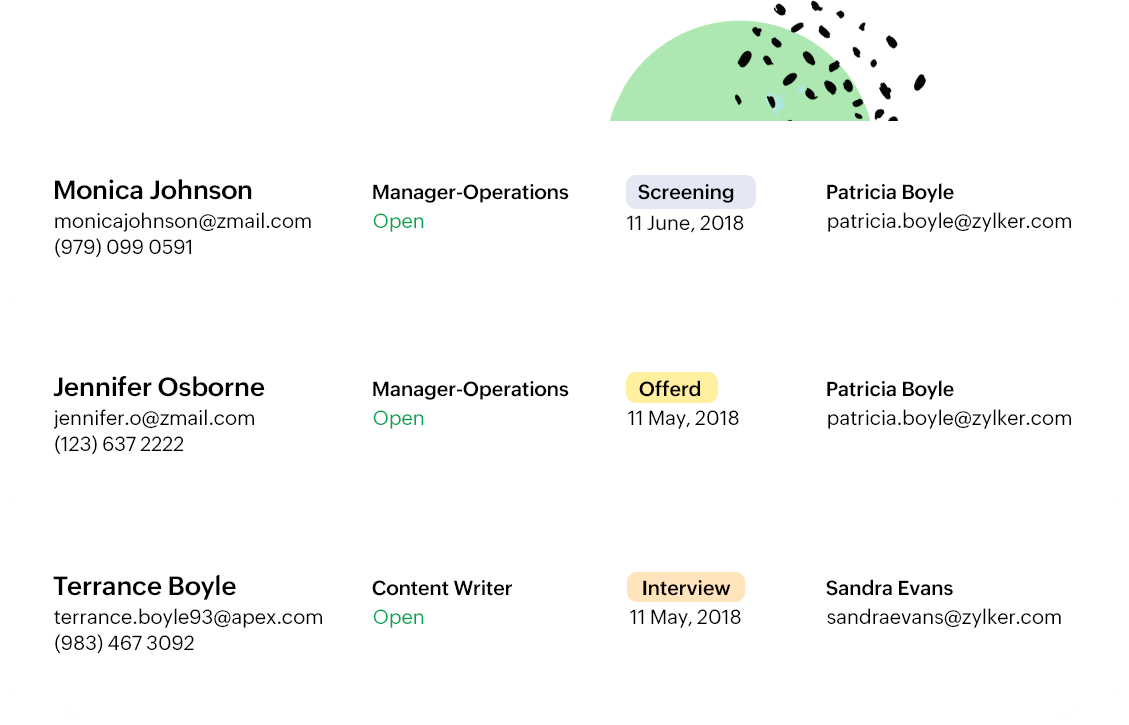
Task: Click Patricia Boyle in Jennifer's row
Action: pos(890,389)
